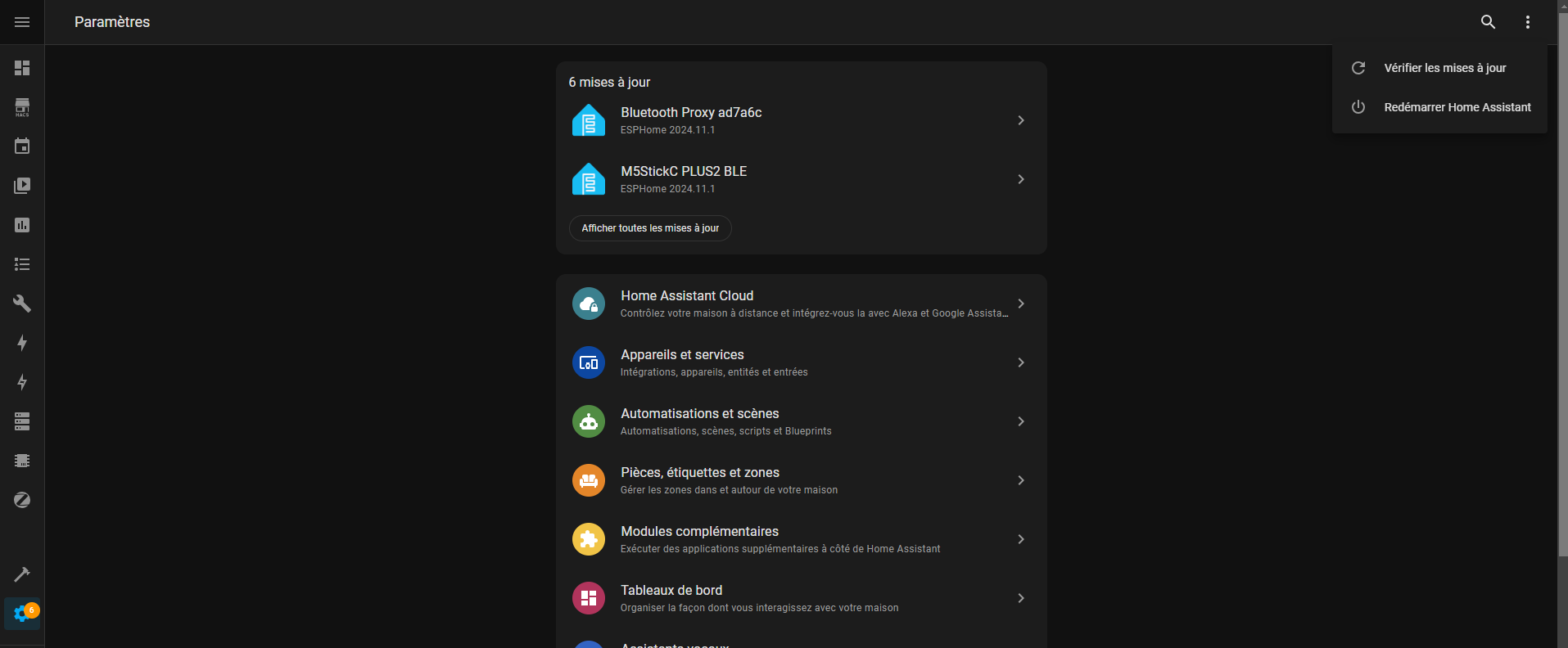The image size is (1568, 648).
Task: Open the Overview dashboard sidebar icon
Action: coord(22,68)
